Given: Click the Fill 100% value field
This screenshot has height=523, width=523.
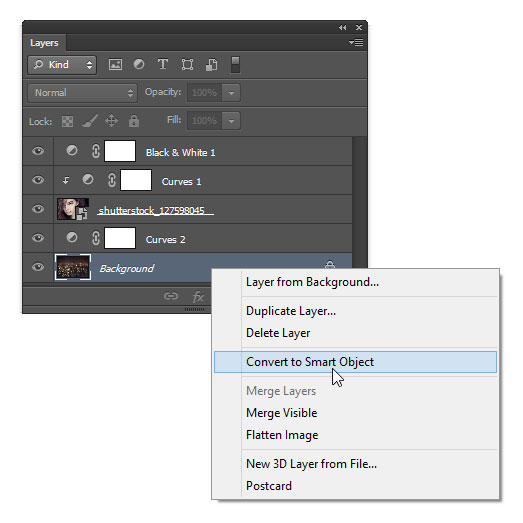Looking at the screenshot, I should click(204, 121).
